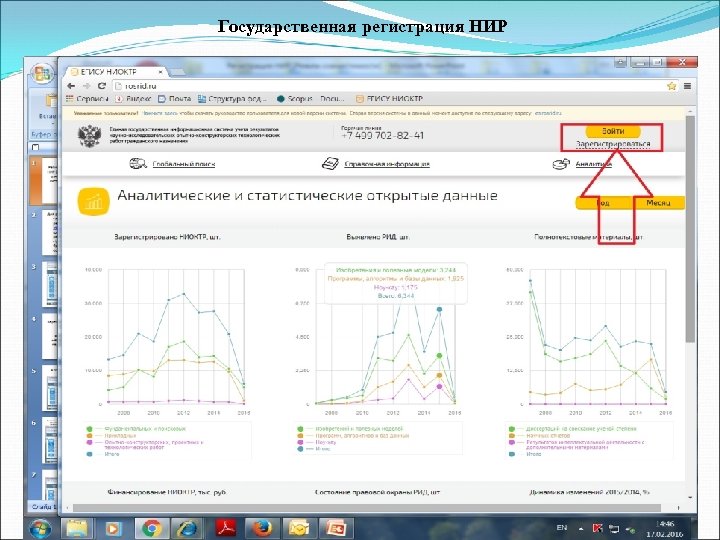Open PowerPoint from the taskbar
720x540 pixels.
pos(336,529)
